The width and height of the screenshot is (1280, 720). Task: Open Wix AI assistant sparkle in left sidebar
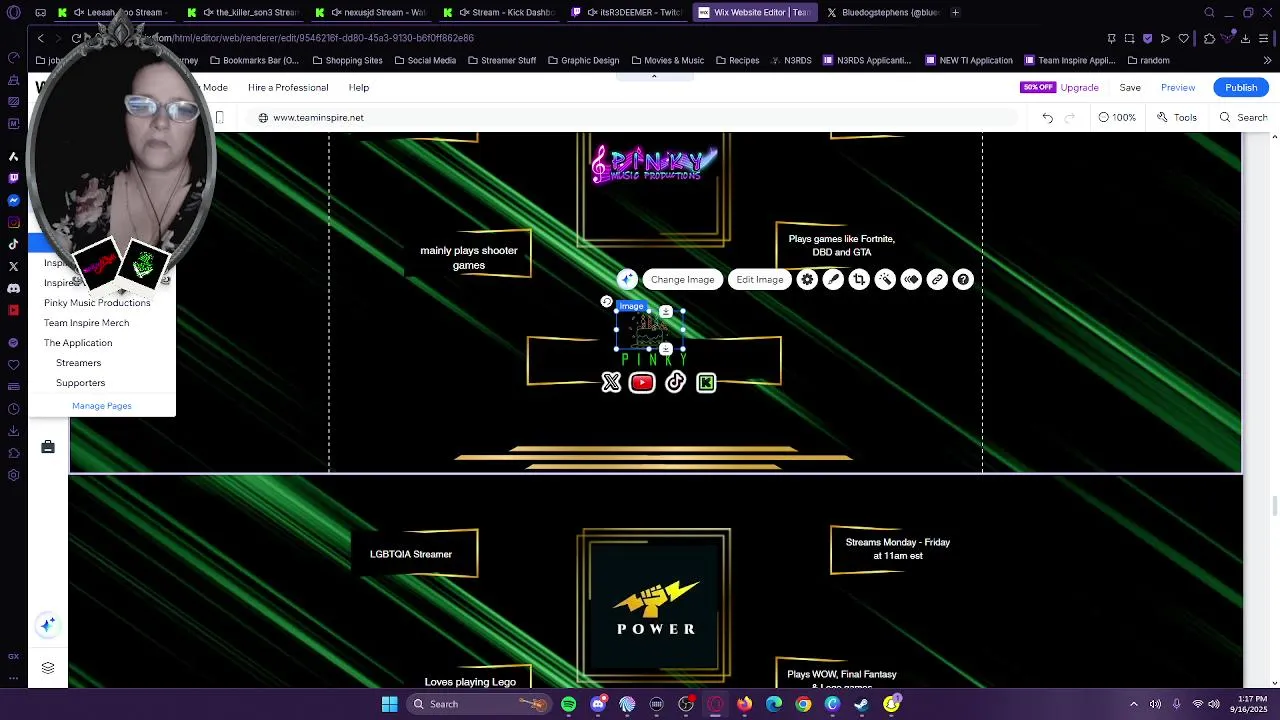point(47,625)
